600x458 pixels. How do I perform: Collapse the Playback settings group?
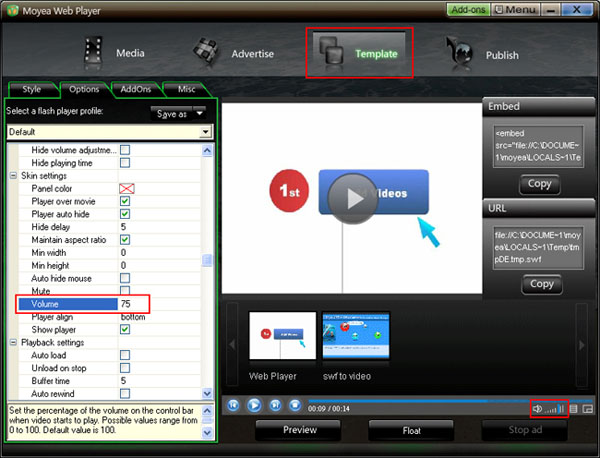(x=13, y=342)
